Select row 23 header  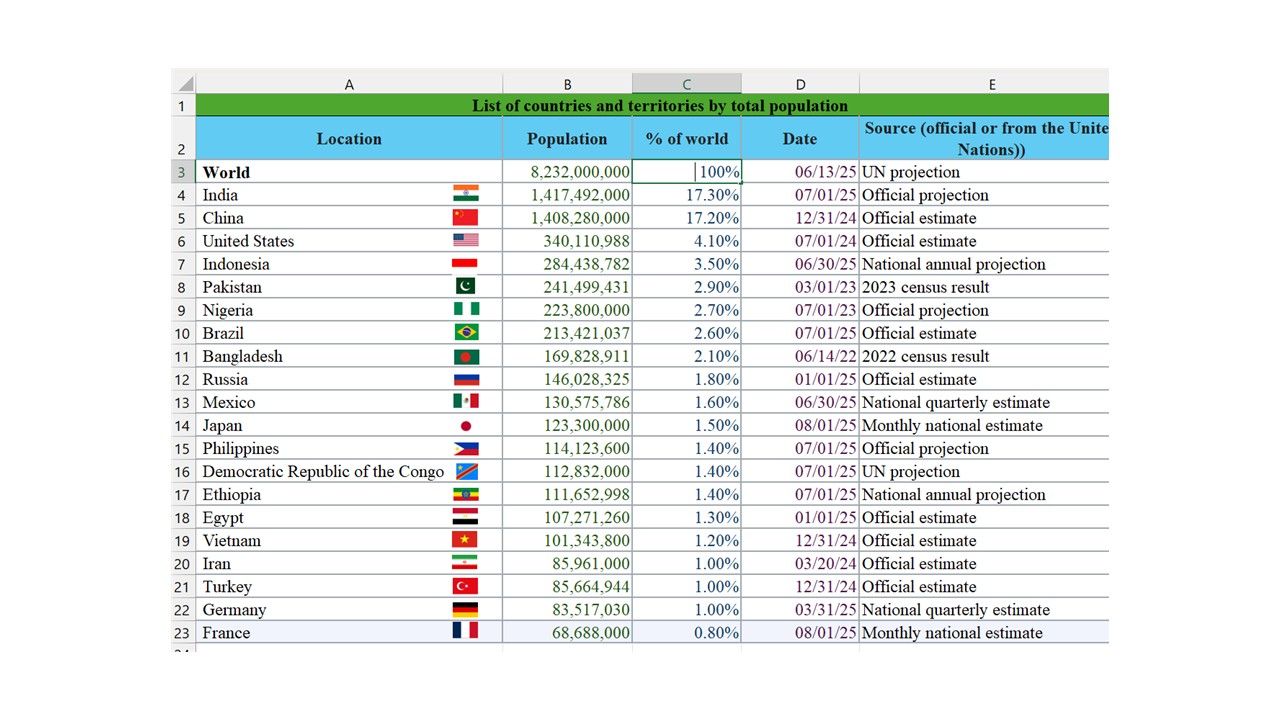pos(183,632)
